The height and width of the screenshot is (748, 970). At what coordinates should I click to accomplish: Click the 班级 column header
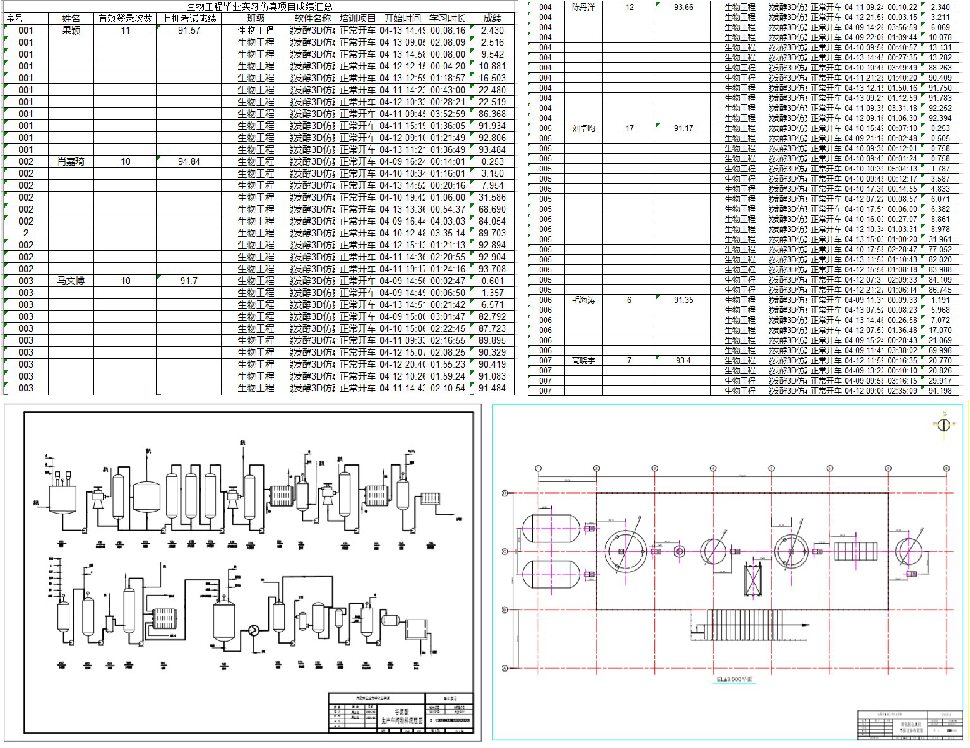pos(255,19)
